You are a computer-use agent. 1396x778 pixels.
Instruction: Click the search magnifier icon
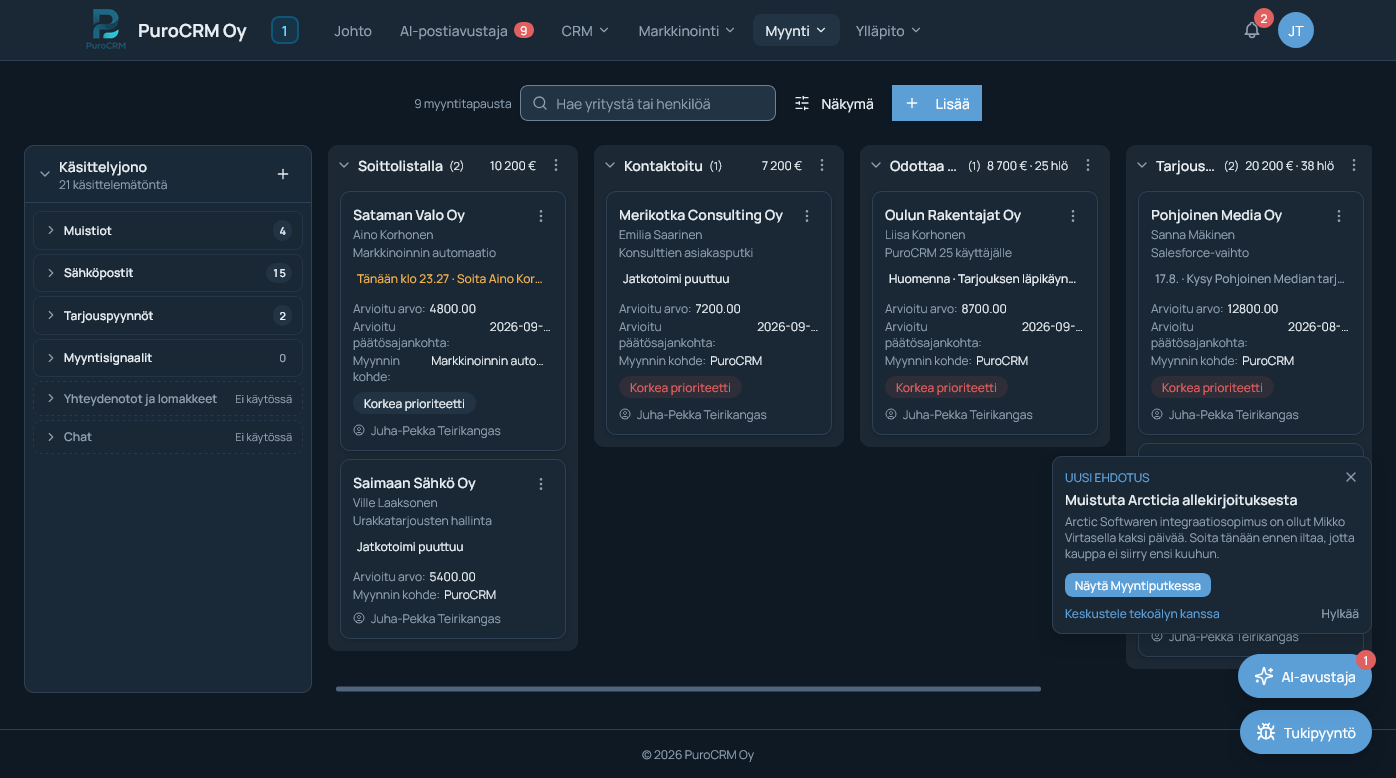540,103
